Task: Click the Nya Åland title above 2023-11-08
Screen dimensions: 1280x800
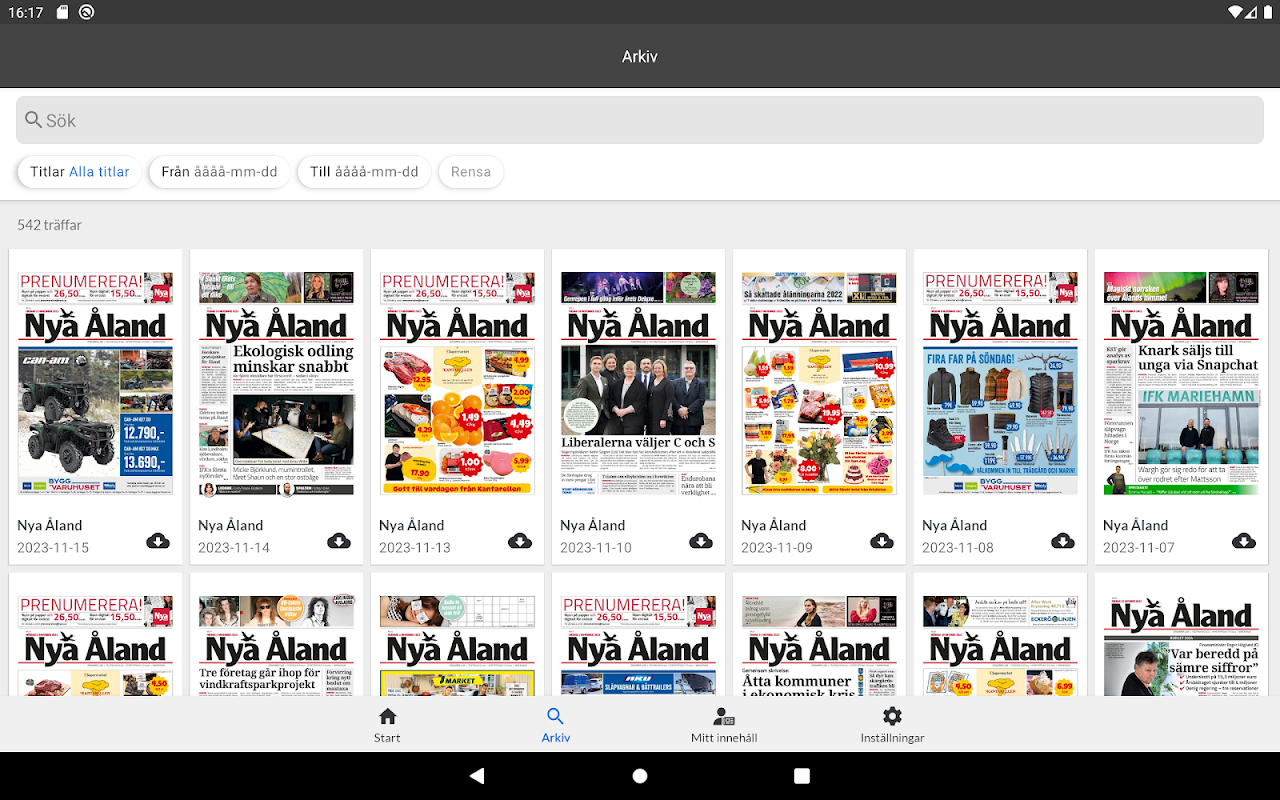Action: click(955, 525)
